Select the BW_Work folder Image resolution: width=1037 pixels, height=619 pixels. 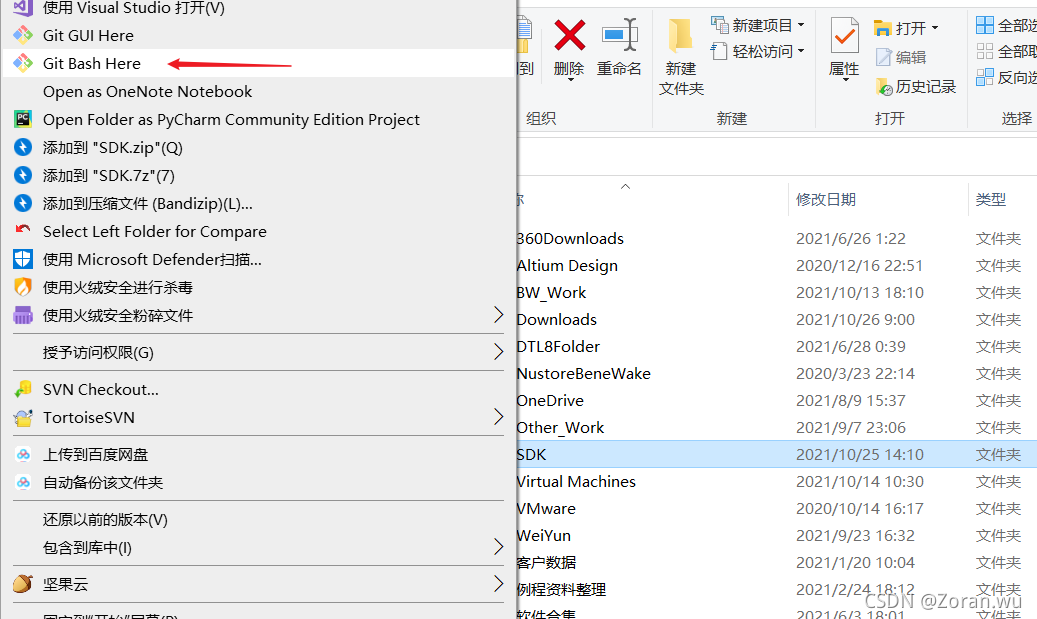[x=552, y=292]
